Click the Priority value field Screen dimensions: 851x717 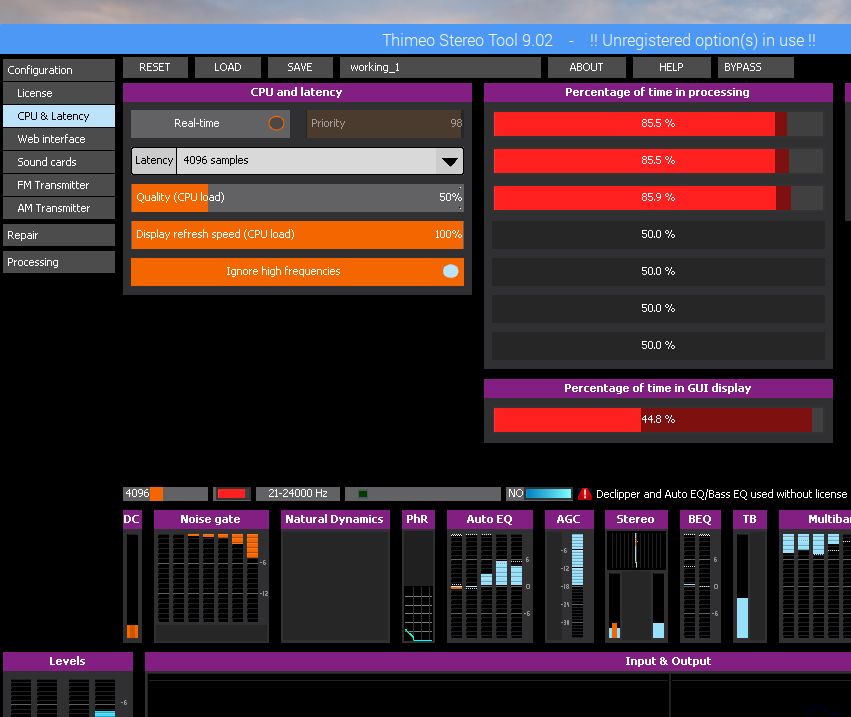pyautogui.click(x=385, y=123)
